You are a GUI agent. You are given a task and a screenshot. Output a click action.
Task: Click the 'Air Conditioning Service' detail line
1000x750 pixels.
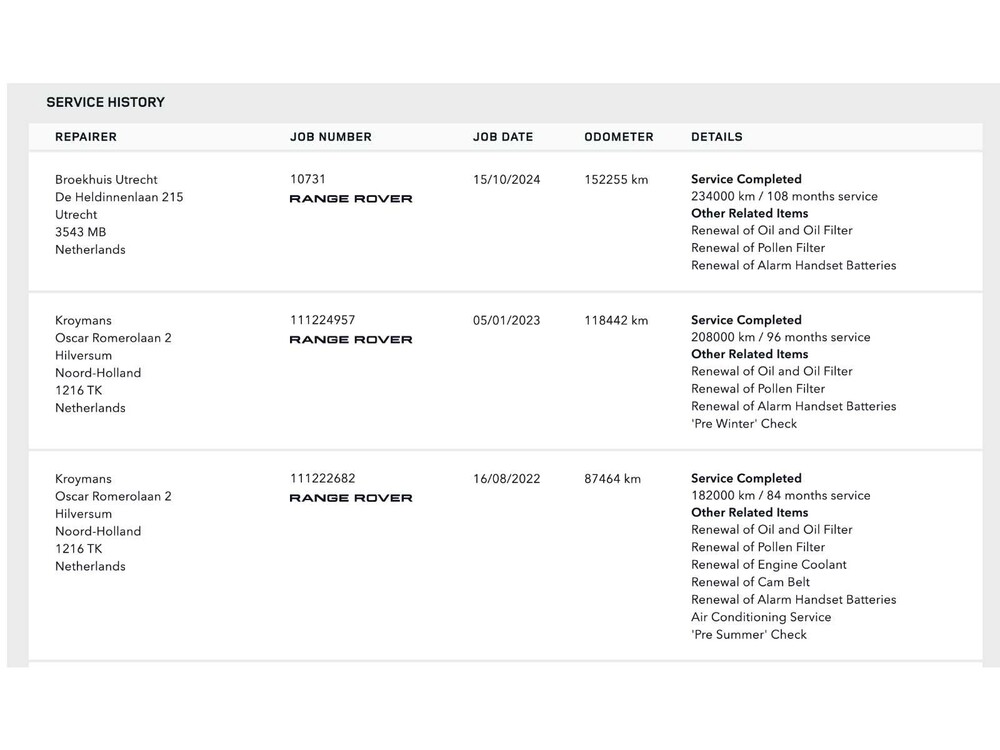(761, 617)
